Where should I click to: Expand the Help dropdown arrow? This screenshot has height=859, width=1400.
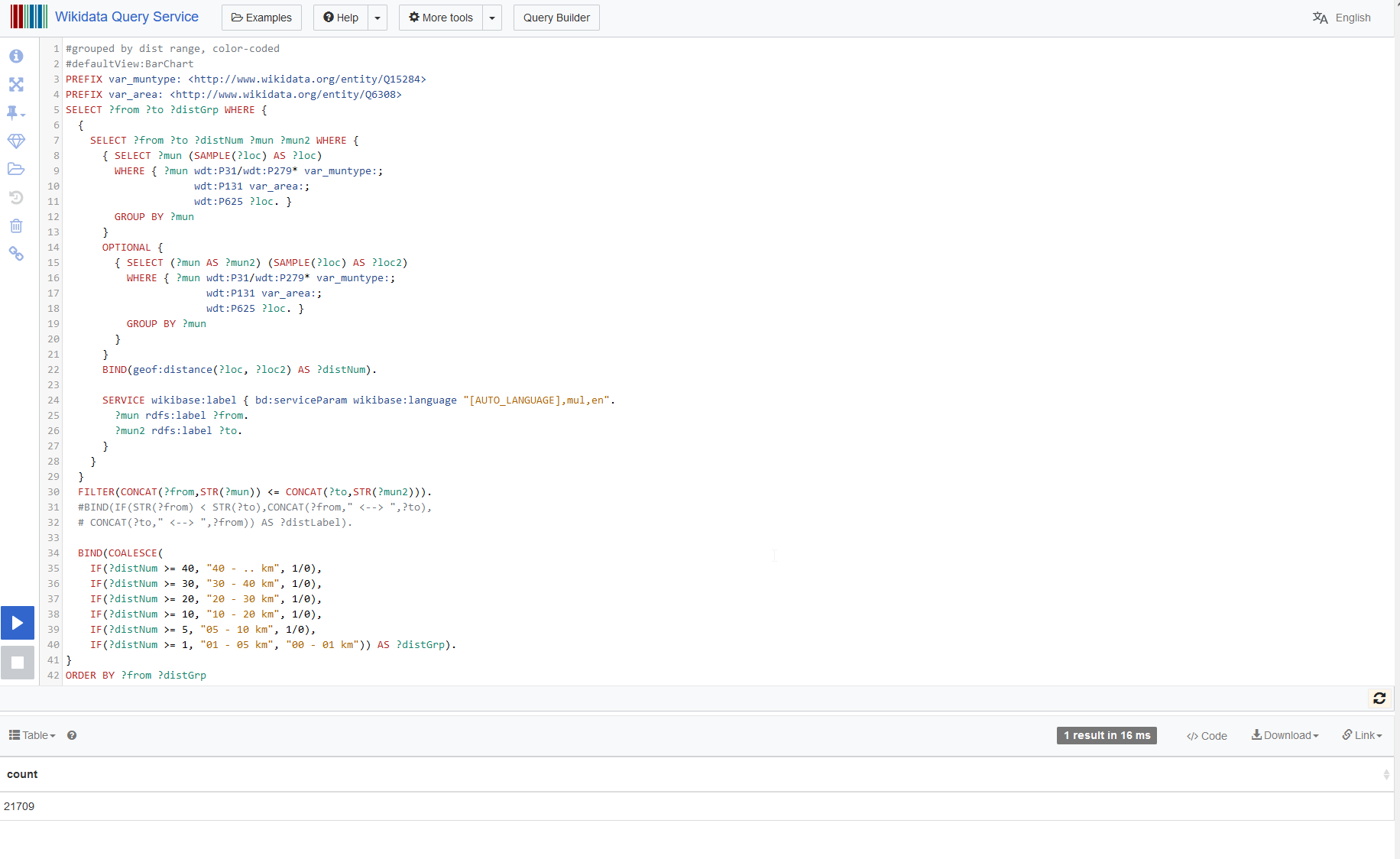[x=378, y=18]
